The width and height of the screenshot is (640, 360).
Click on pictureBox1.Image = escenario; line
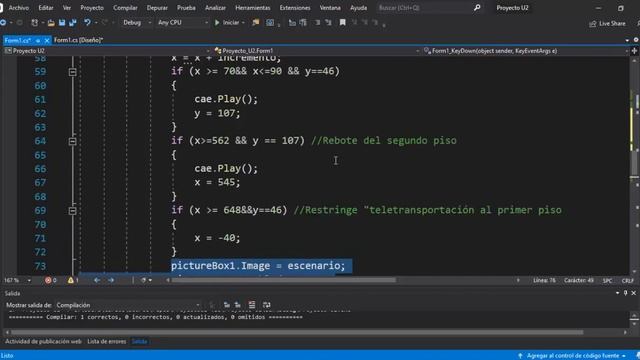(258, 266)
